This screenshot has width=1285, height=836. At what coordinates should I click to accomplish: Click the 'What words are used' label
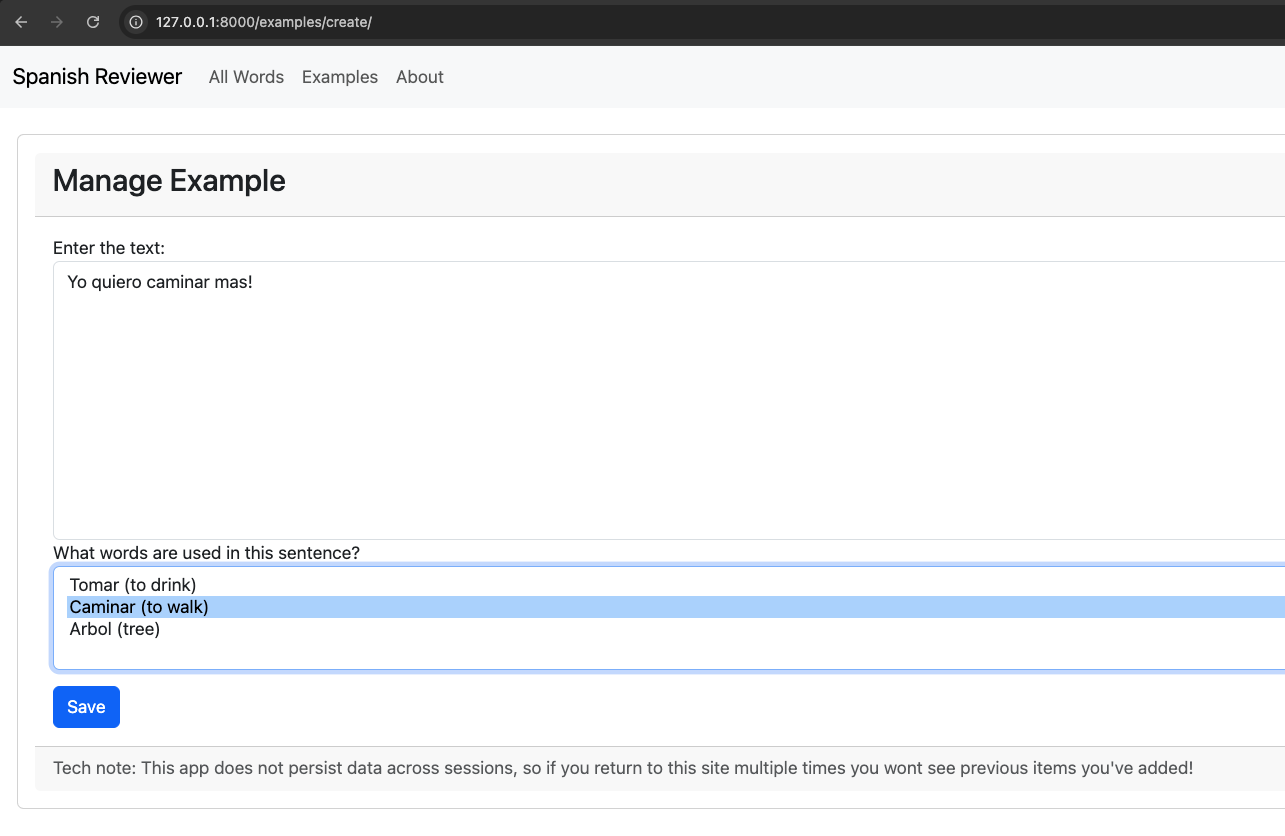204,553
